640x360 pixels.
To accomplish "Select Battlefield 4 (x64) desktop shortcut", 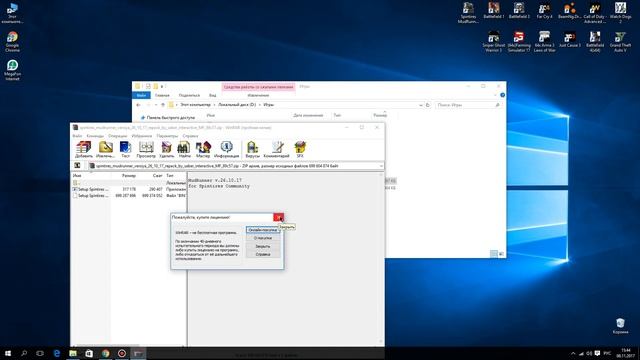I will click(x=595, y=42).
